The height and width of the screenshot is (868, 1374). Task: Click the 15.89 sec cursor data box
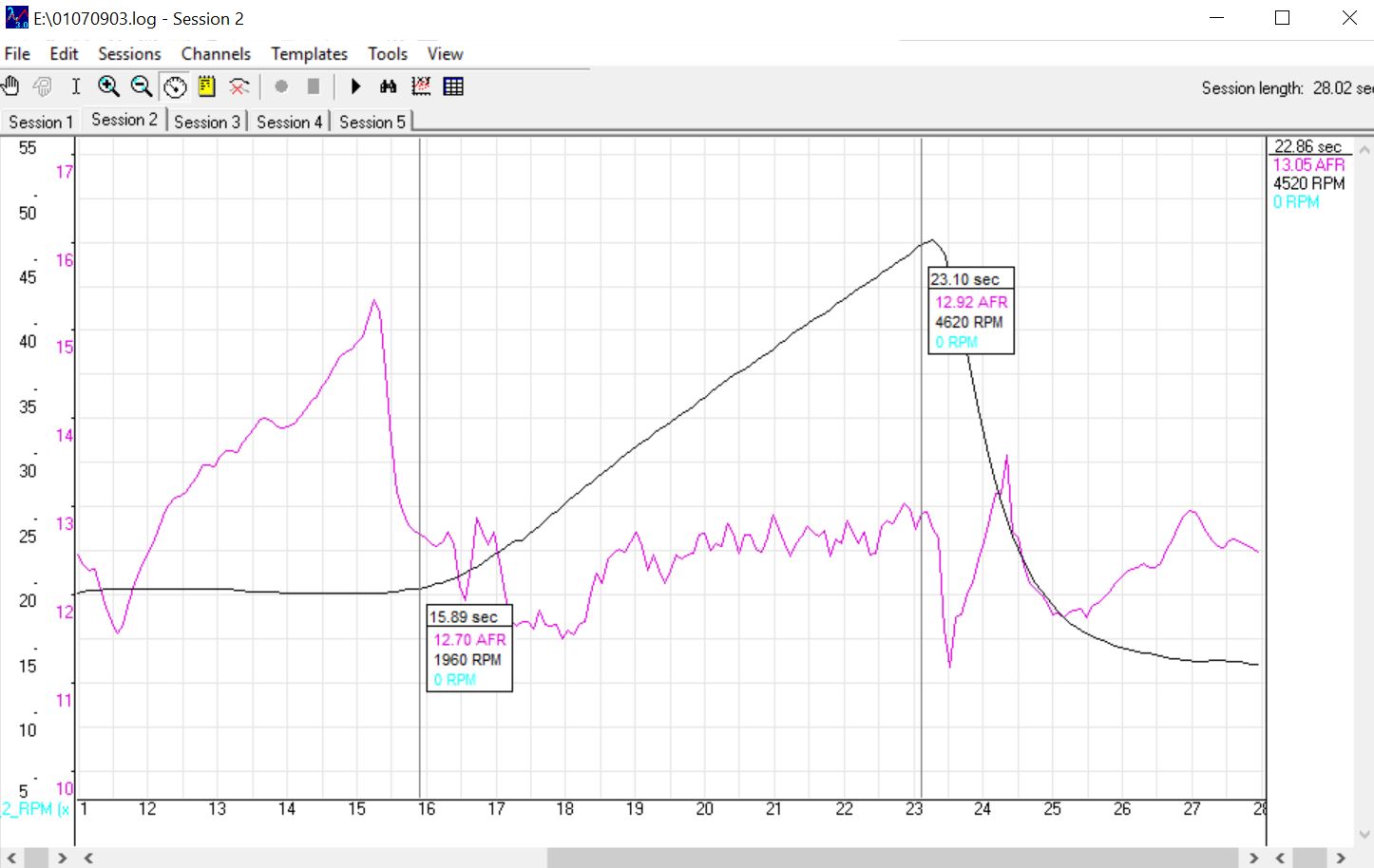(469, 648)
